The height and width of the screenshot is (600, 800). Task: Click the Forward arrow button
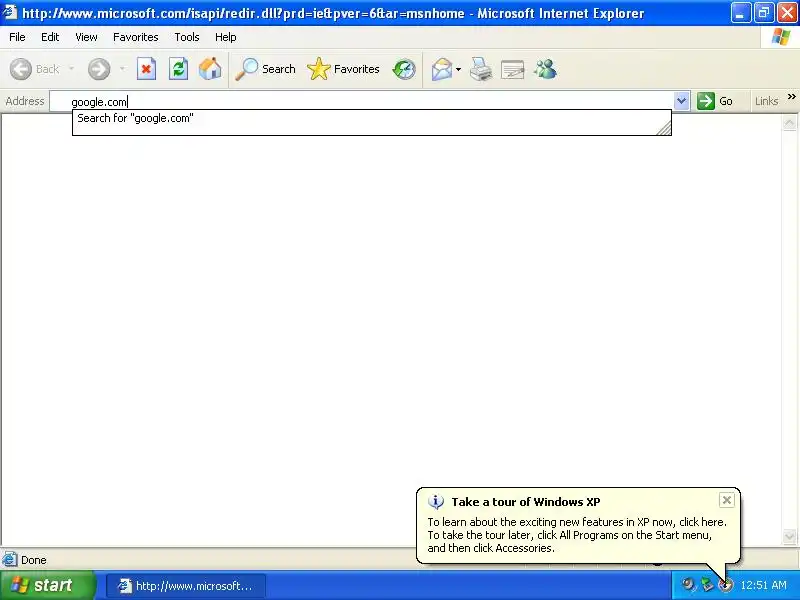pyautogui.click(x=99, y=69)
